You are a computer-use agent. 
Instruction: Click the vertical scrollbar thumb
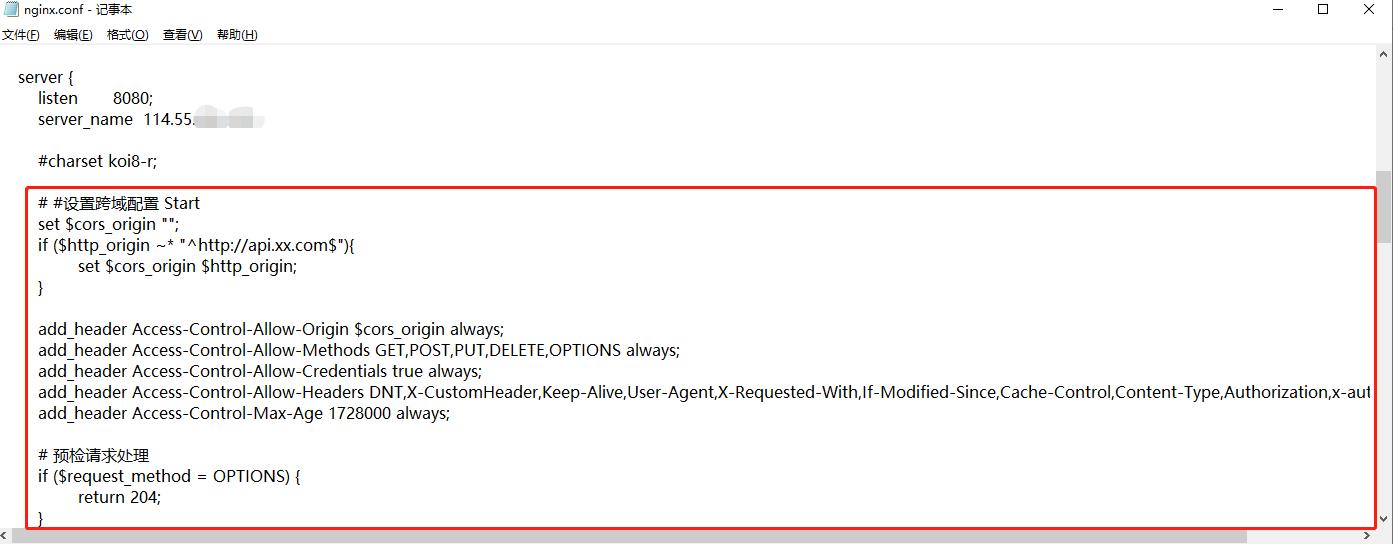pos(1384,207)
